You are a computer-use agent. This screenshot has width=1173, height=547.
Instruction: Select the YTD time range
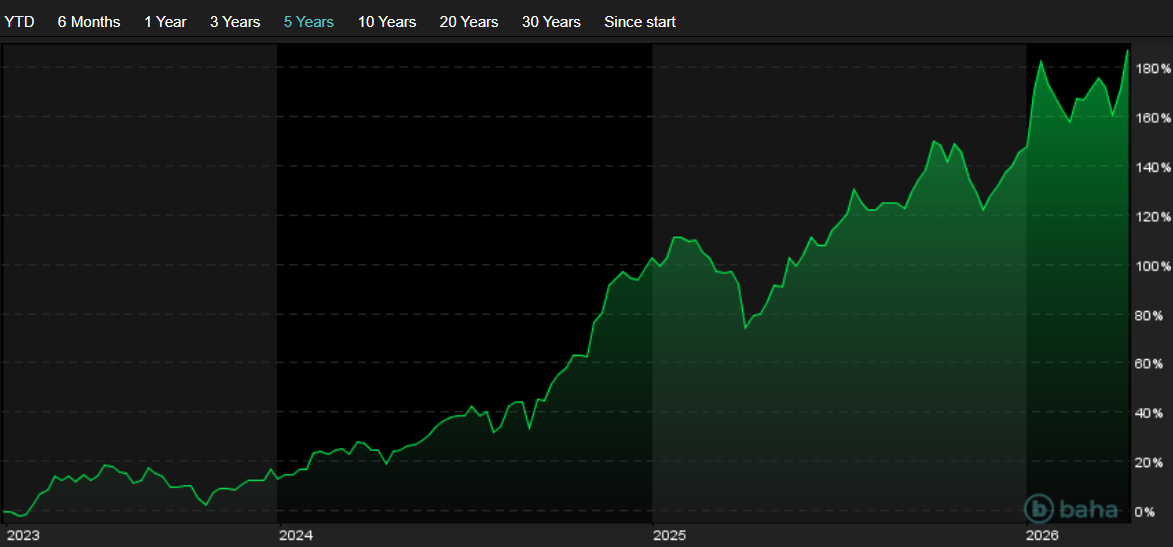pyautogui.click(x=19, y=22)
